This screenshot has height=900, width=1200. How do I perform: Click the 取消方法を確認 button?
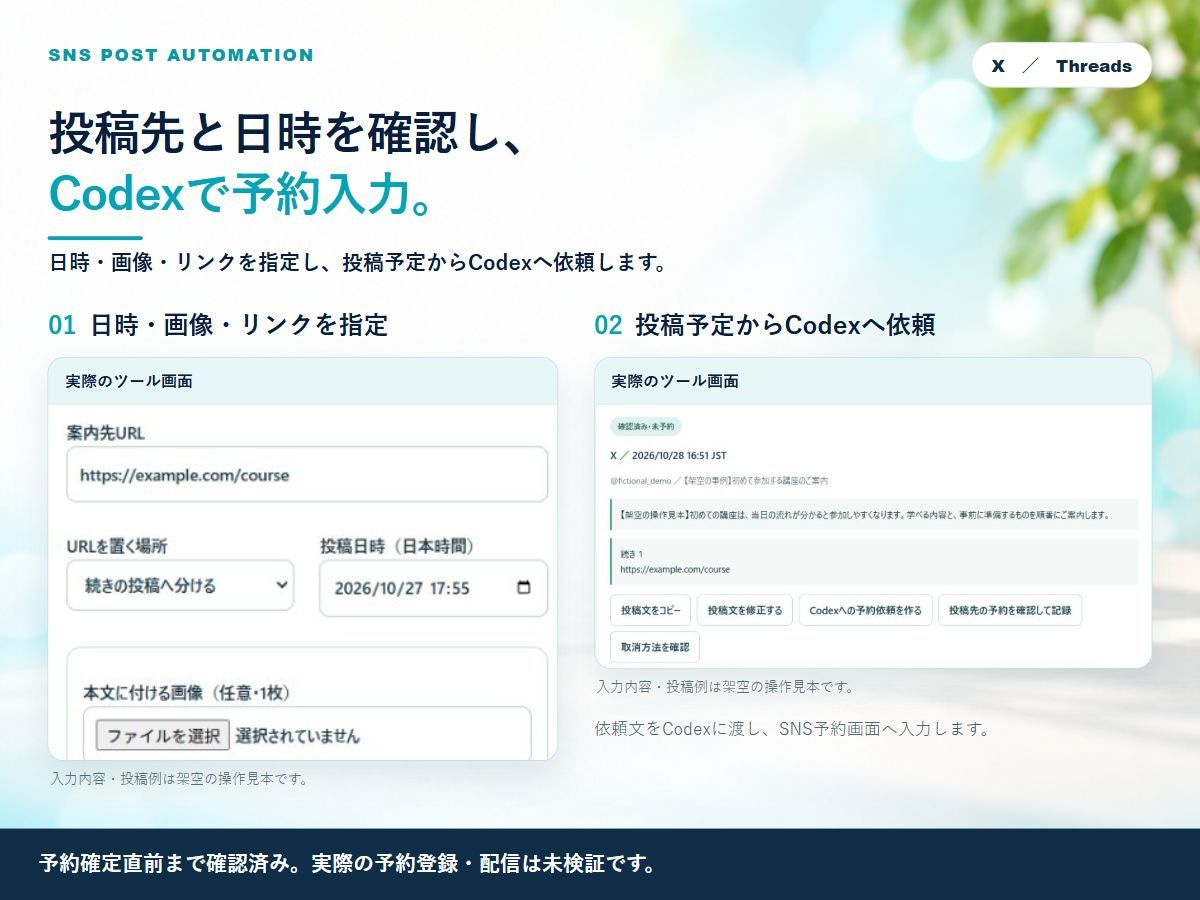(x=655, y=647)
